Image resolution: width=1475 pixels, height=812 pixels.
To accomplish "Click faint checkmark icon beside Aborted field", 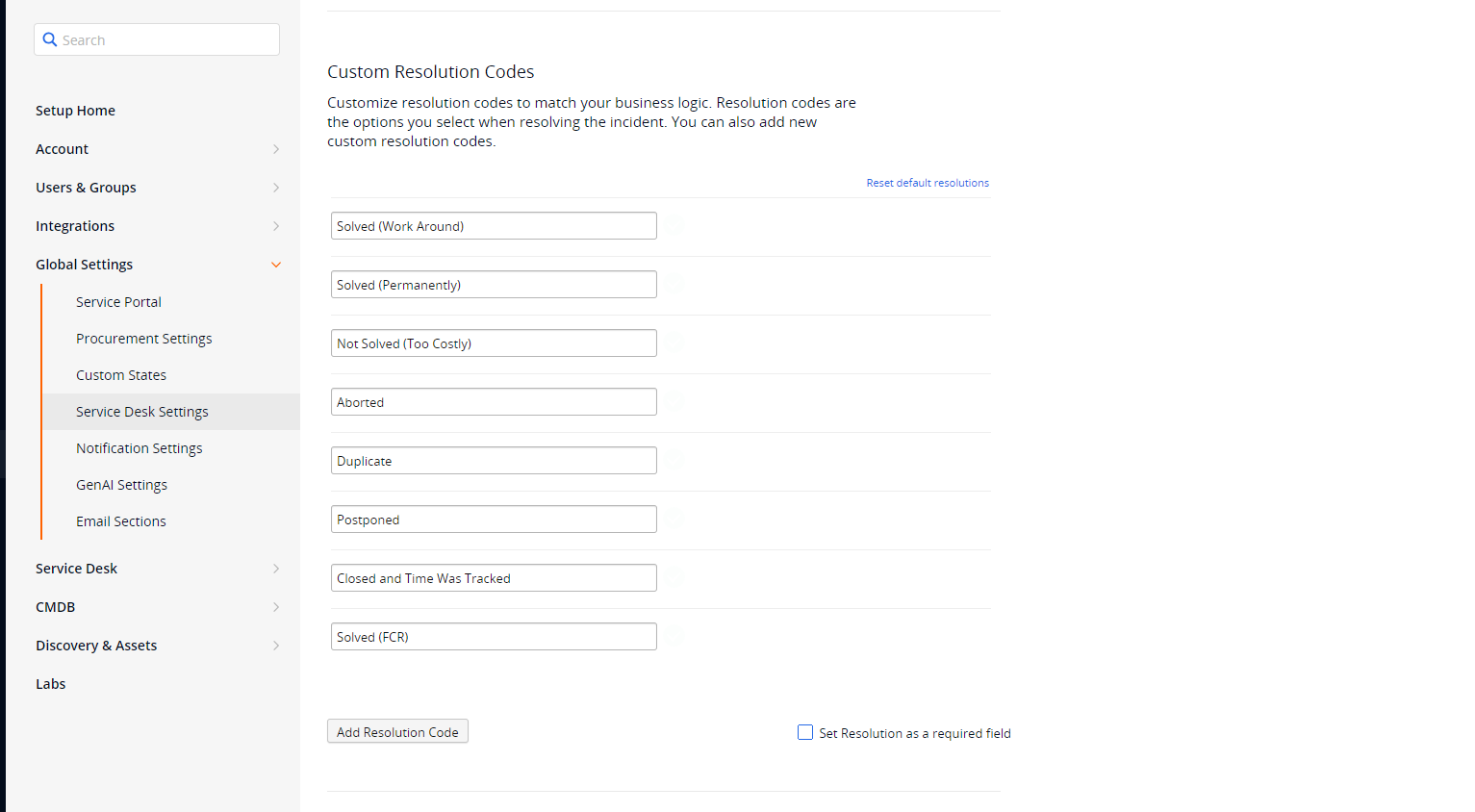I will tap(675, 401).
